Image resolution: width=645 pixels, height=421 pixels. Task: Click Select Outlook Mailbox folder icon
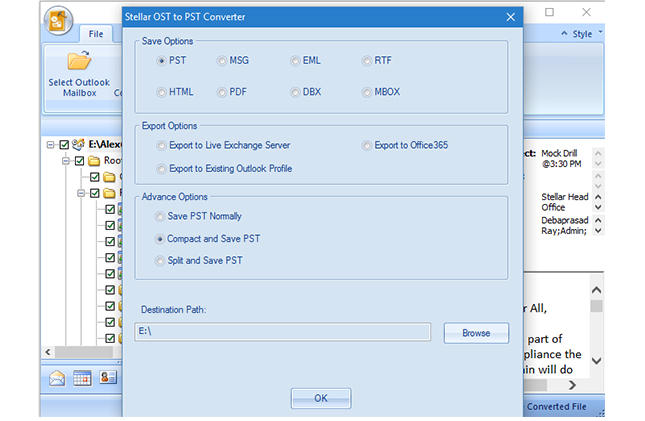tap(79, 61)
